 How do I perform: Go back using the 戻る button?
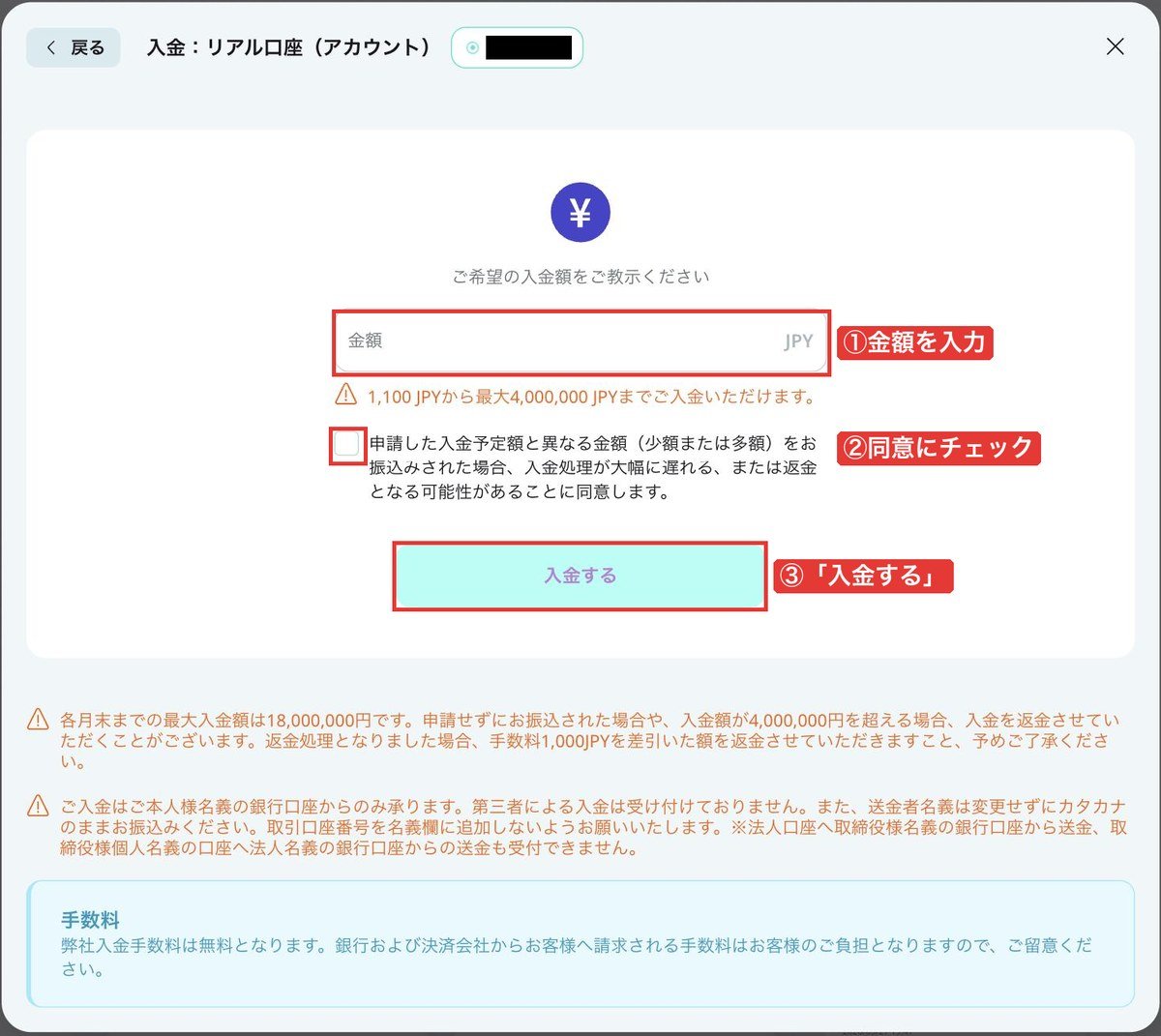[x=74, y=47]
